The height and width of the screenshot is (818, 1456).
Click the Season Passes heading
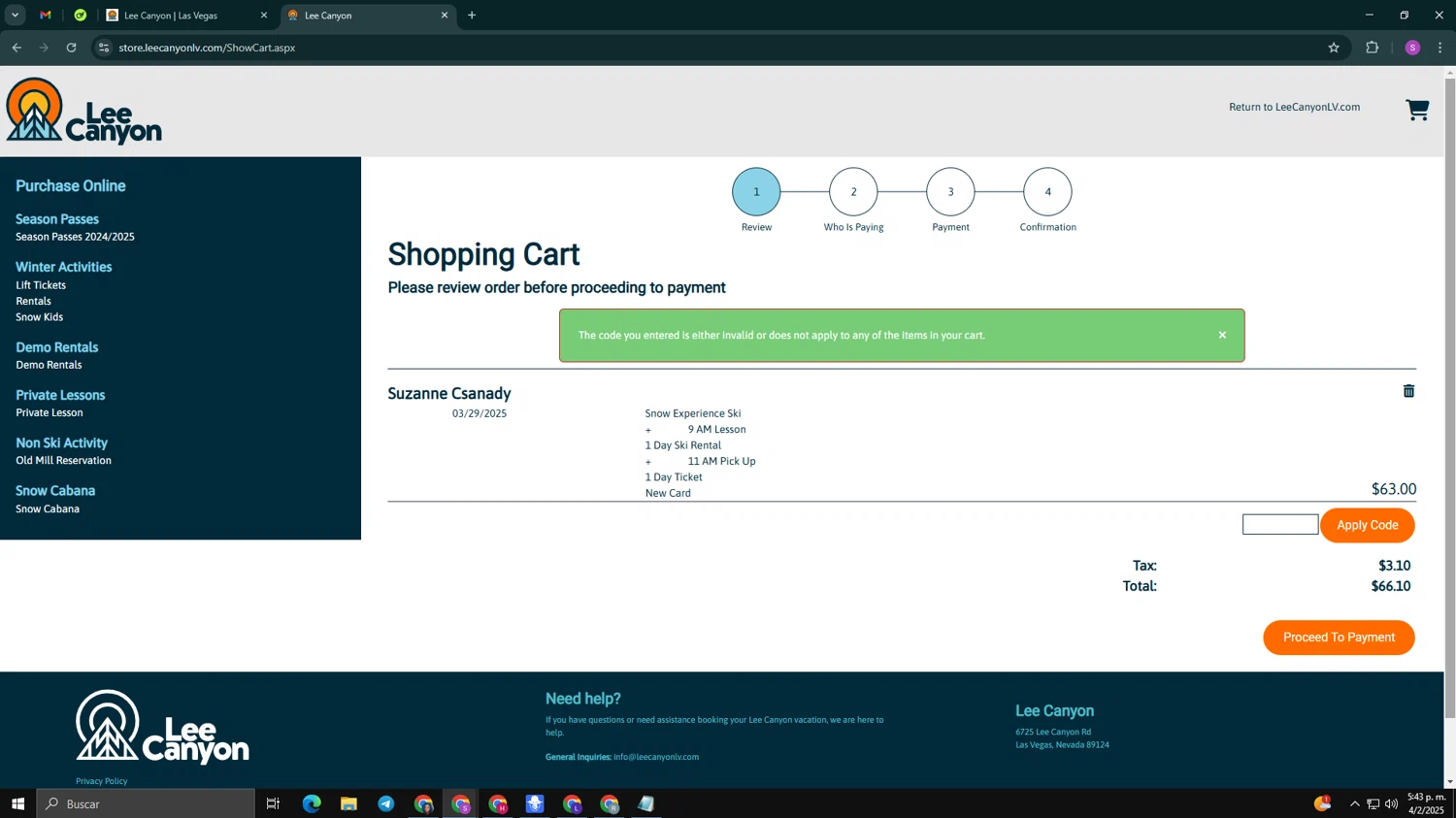[57, 219]
